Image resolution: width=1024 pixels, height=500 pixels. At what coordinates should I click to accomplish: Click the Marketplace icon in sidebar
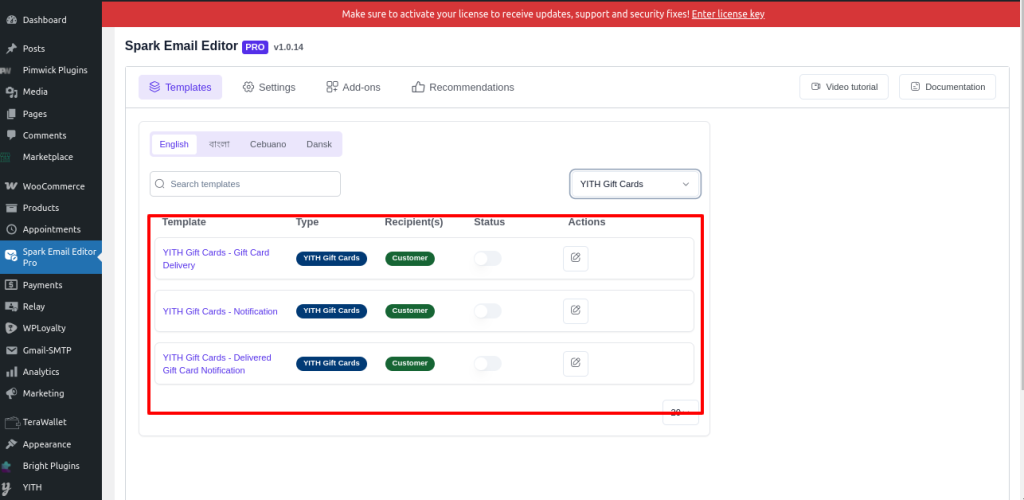(x=6, y=157)
